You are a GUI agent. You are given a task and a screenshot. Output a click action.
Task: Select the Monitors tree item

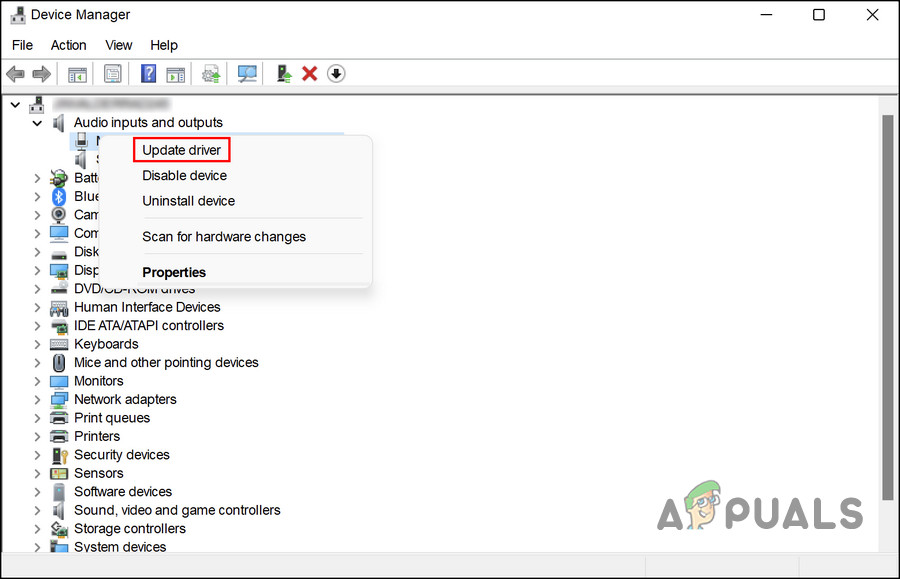[x=99, y=380]
